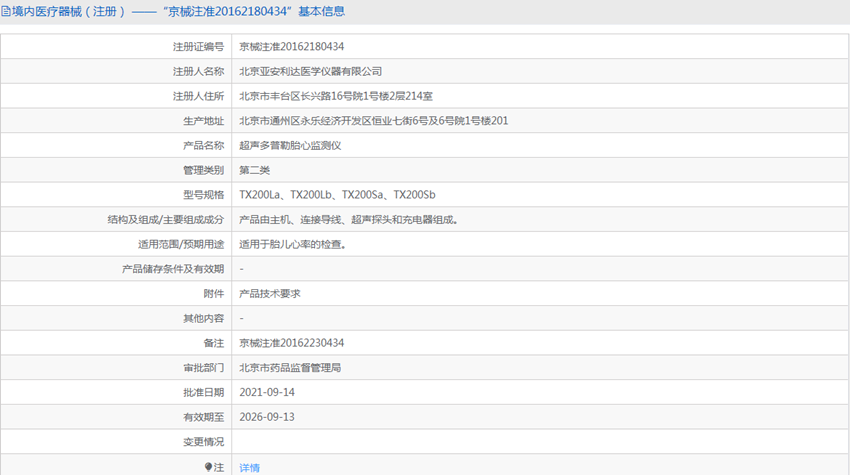Click the 结构及组成/主要组成成分 label

165,220
